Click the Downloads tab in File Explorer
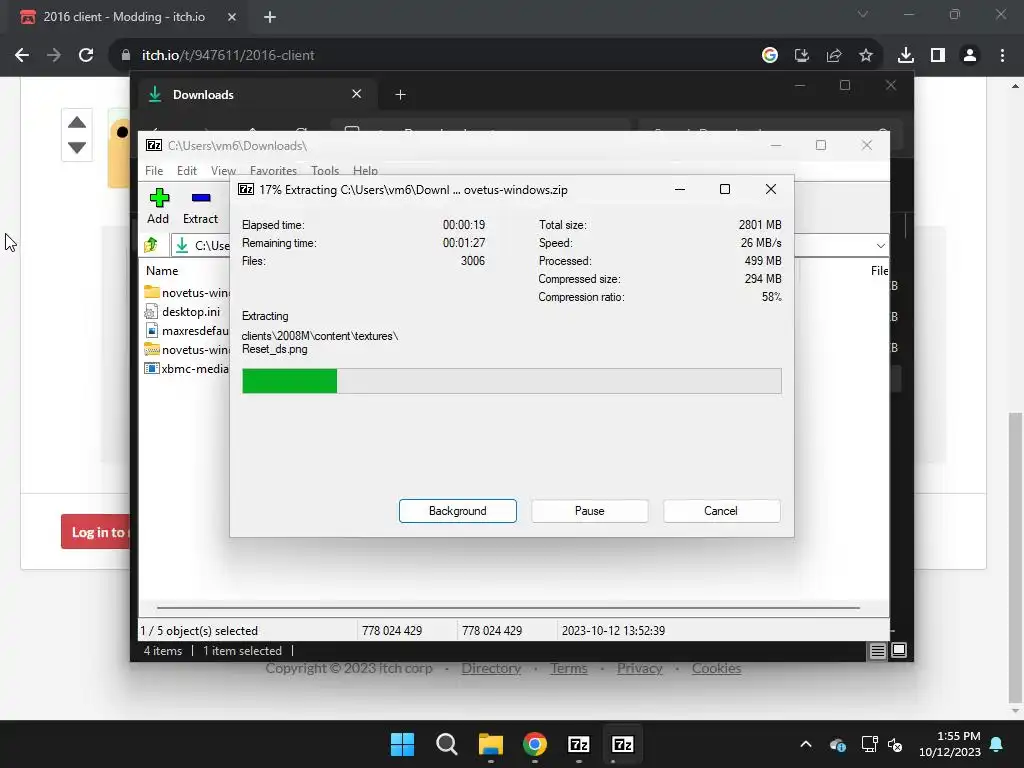Screen dimensions: 1024x768 (x=255, y=95)
